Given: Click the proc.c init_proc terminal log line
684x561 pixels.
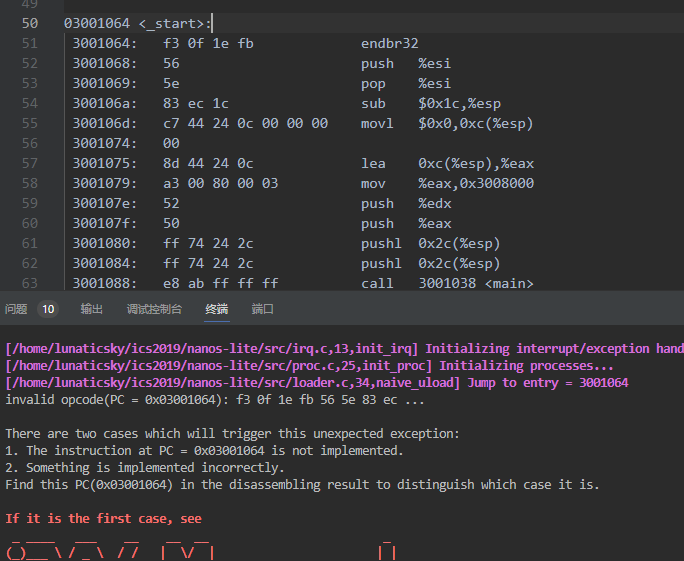Looking at the screenshot, I should point(309,366).
